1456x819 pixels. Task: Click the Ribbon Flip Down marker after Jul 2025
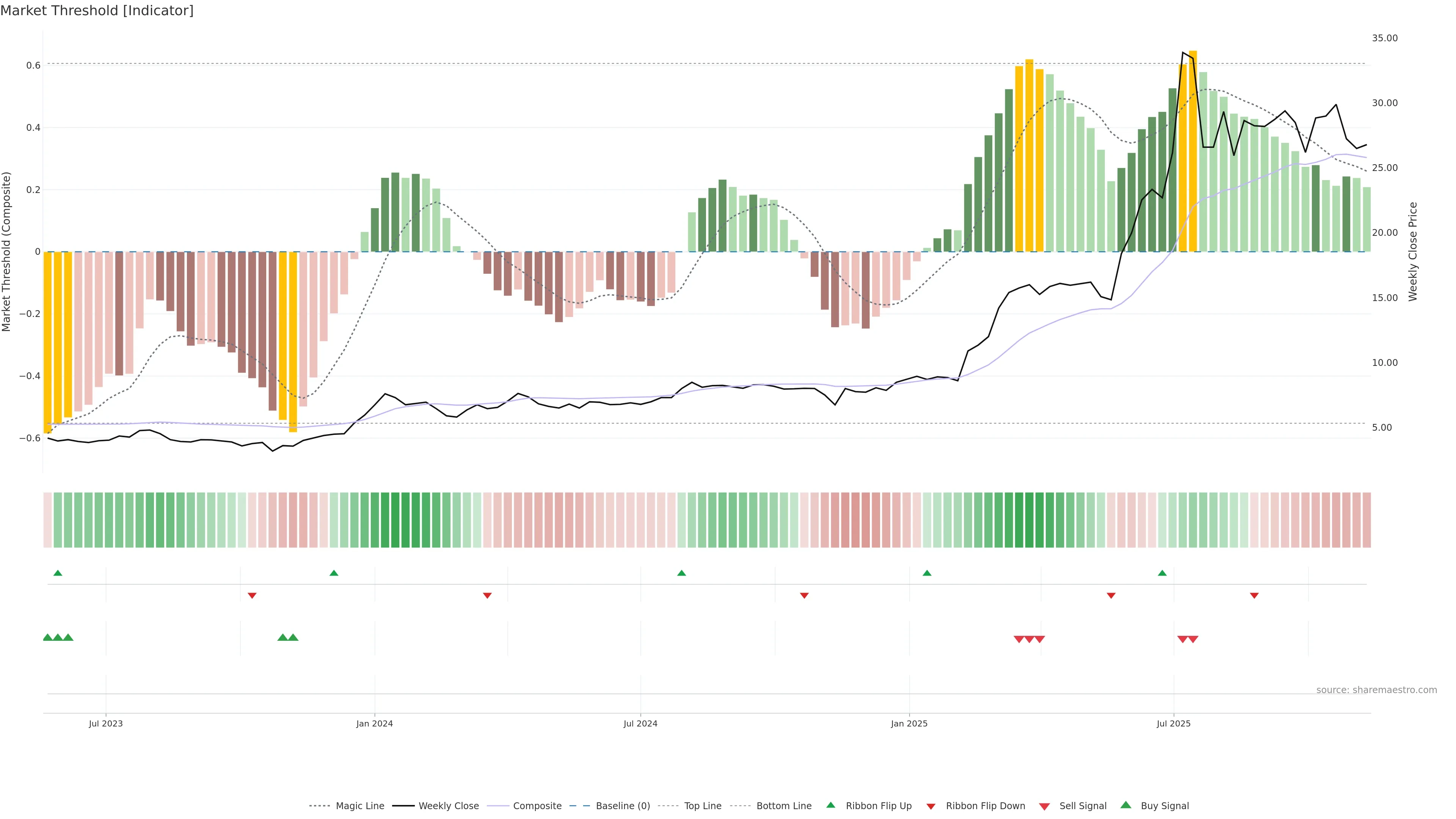1254,595
